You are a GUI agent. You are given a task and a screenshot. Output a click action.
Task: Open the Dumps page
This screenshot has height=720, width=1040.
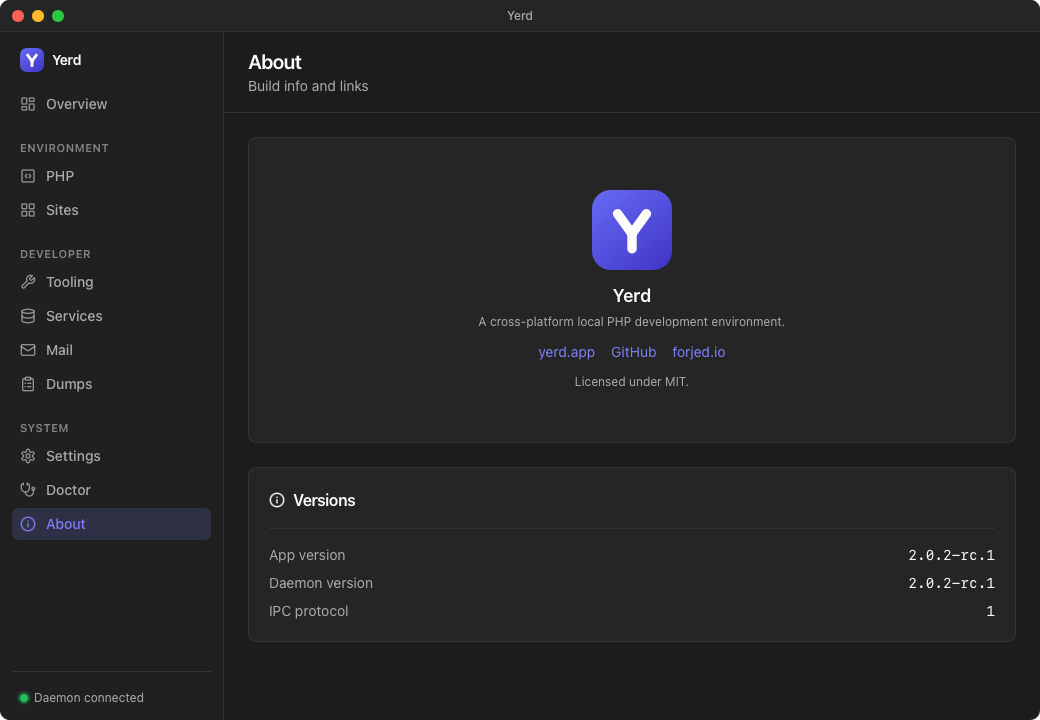[x=111, y=384]
